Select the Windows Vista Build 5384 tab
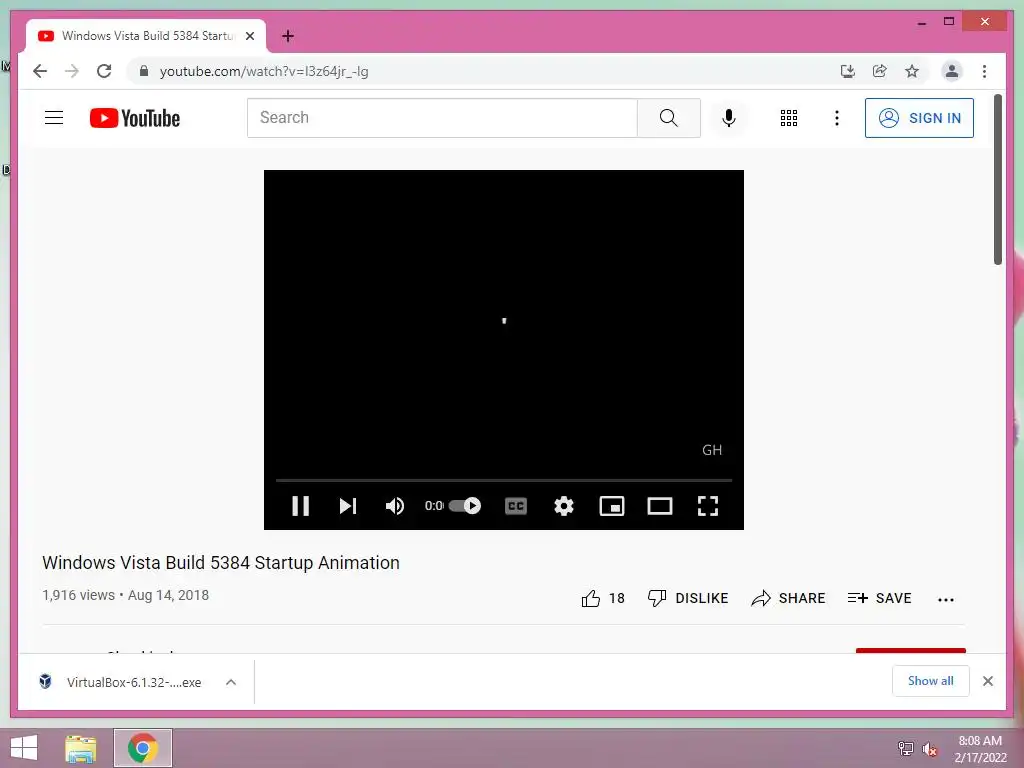Viewport: 1024px width, 768px height. tap(146, 36)
